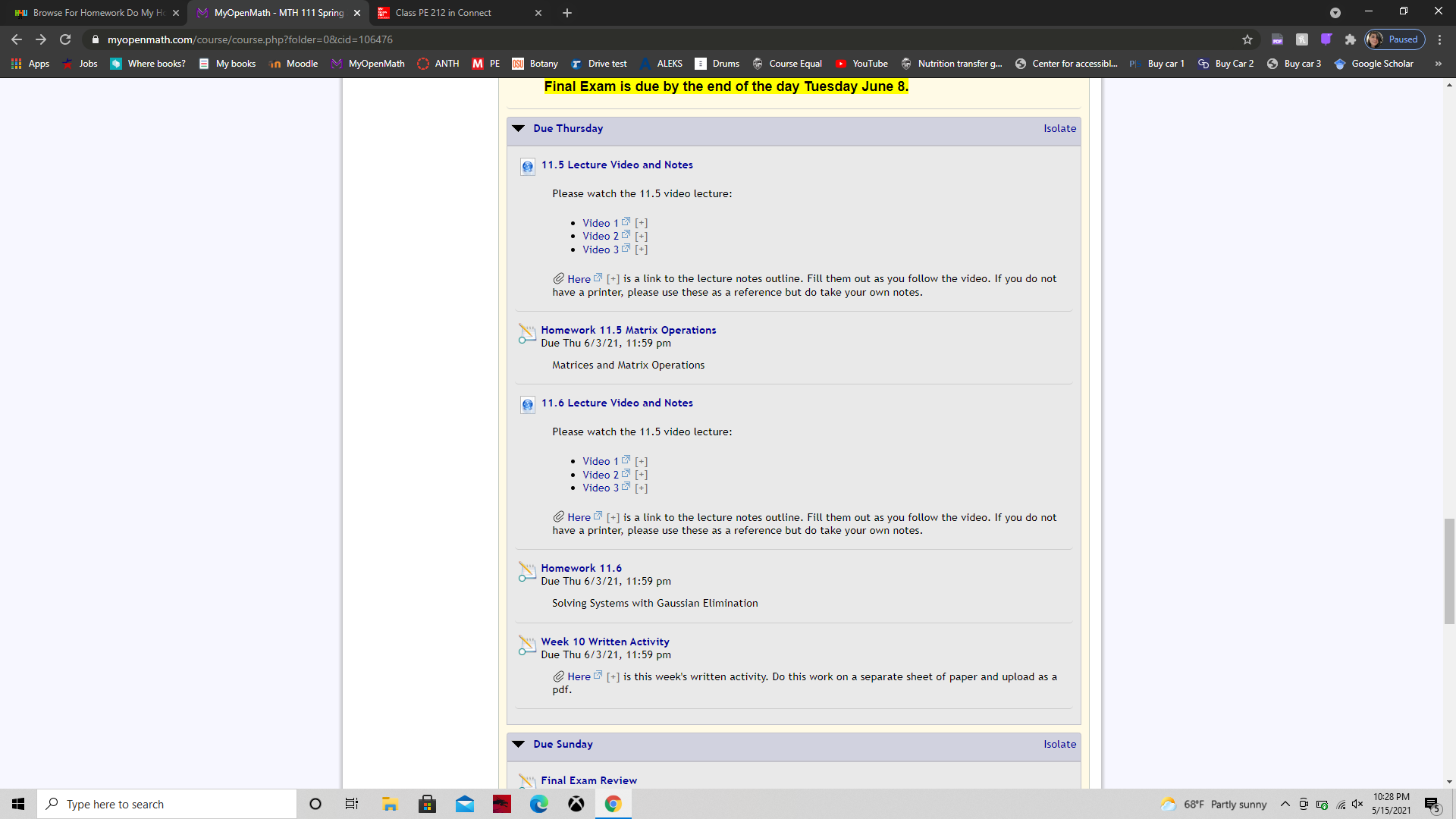Open Xbox app from the taskbar
The height and width of the screenshot is (819, 1456).
(x=576, y=804)
